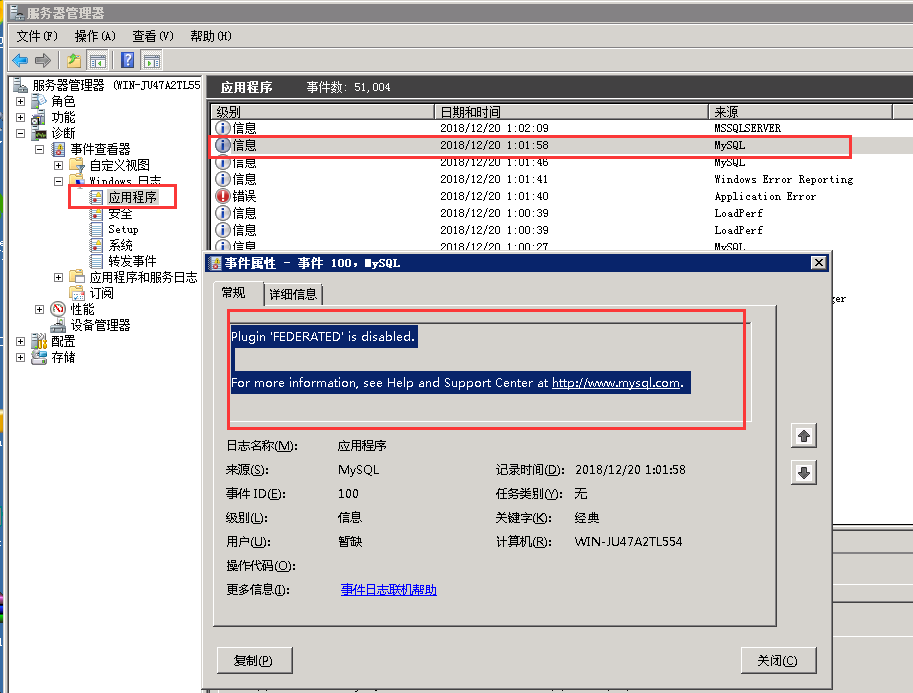Sort by the 来源 column header
Viewport: 913px width, 693px height.
click(x=800, y=111)
